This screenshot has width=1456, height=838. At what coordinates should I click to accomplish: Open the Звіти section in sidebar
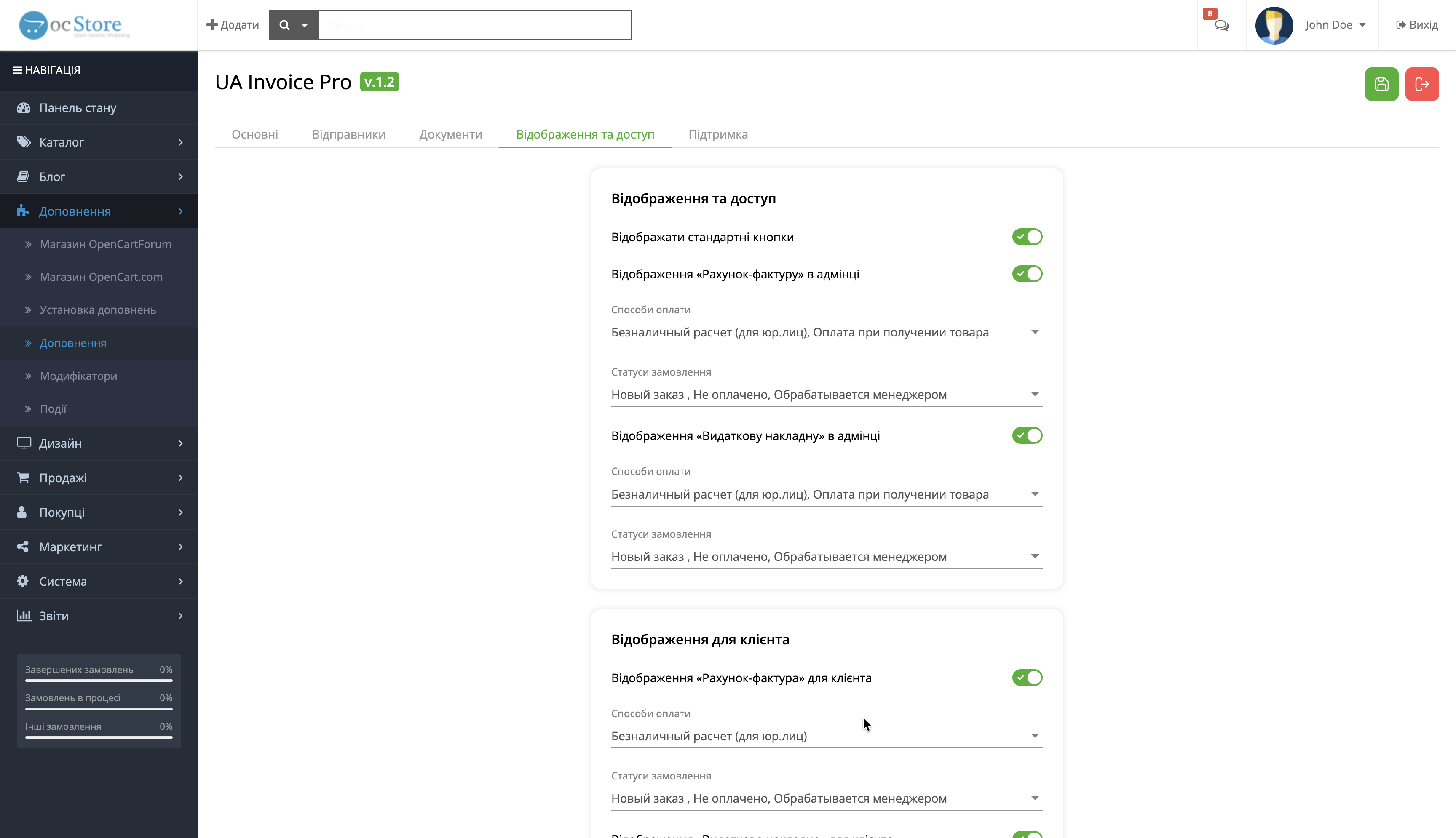pos(54,615)
